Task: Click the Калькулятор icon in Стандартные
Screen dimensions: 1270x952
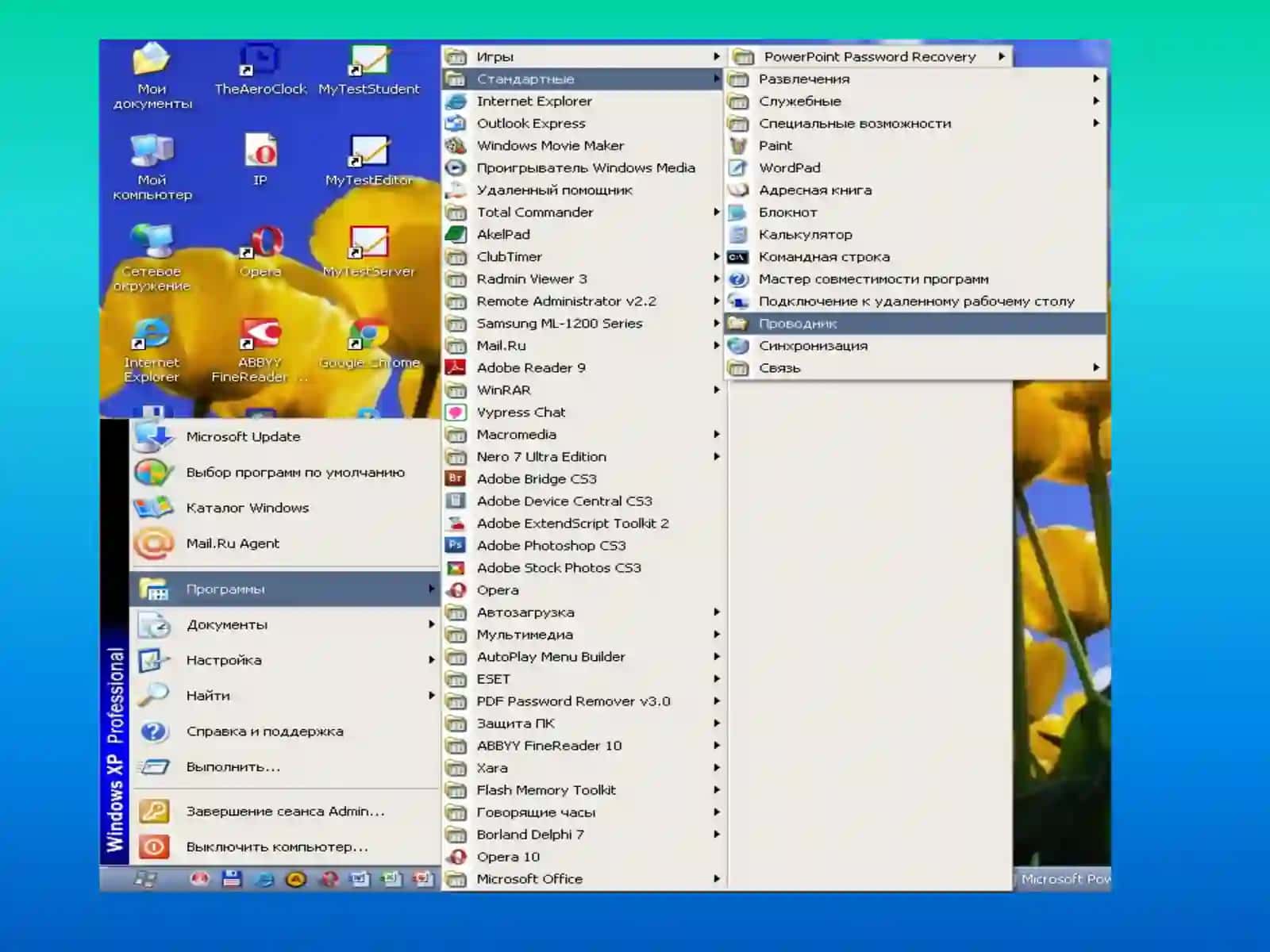Action: click(738, 235)
